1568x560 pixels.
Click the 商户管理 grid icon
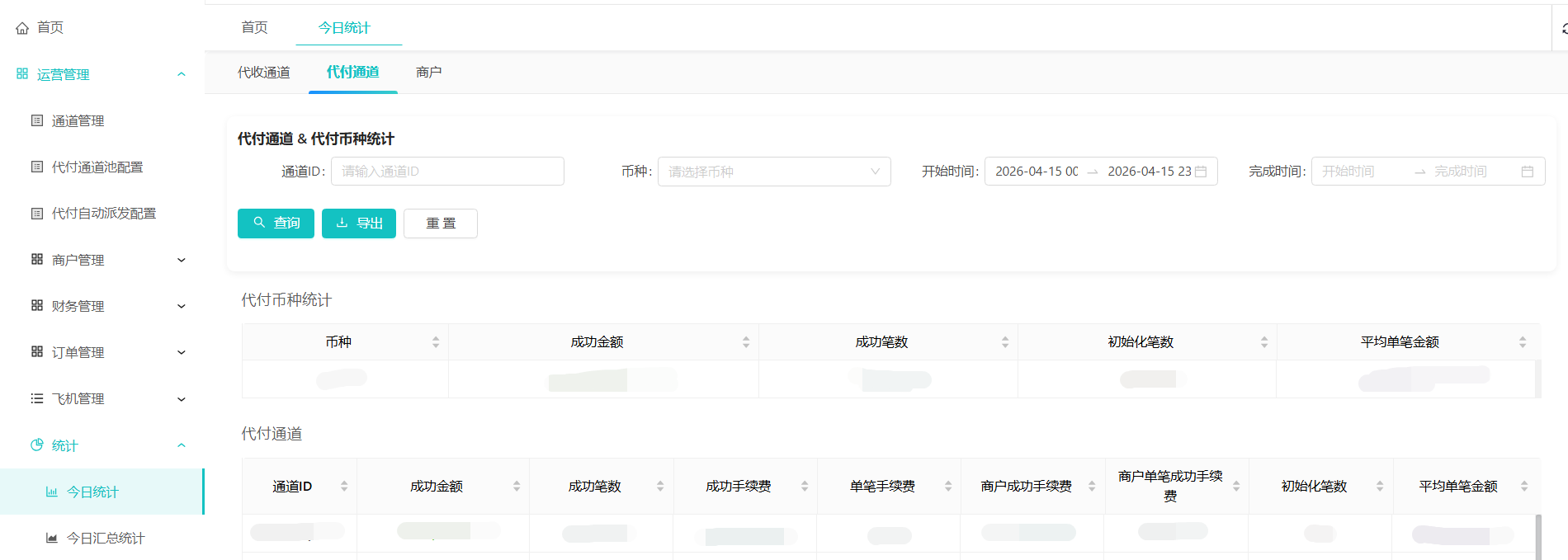(x=37, y=259)
